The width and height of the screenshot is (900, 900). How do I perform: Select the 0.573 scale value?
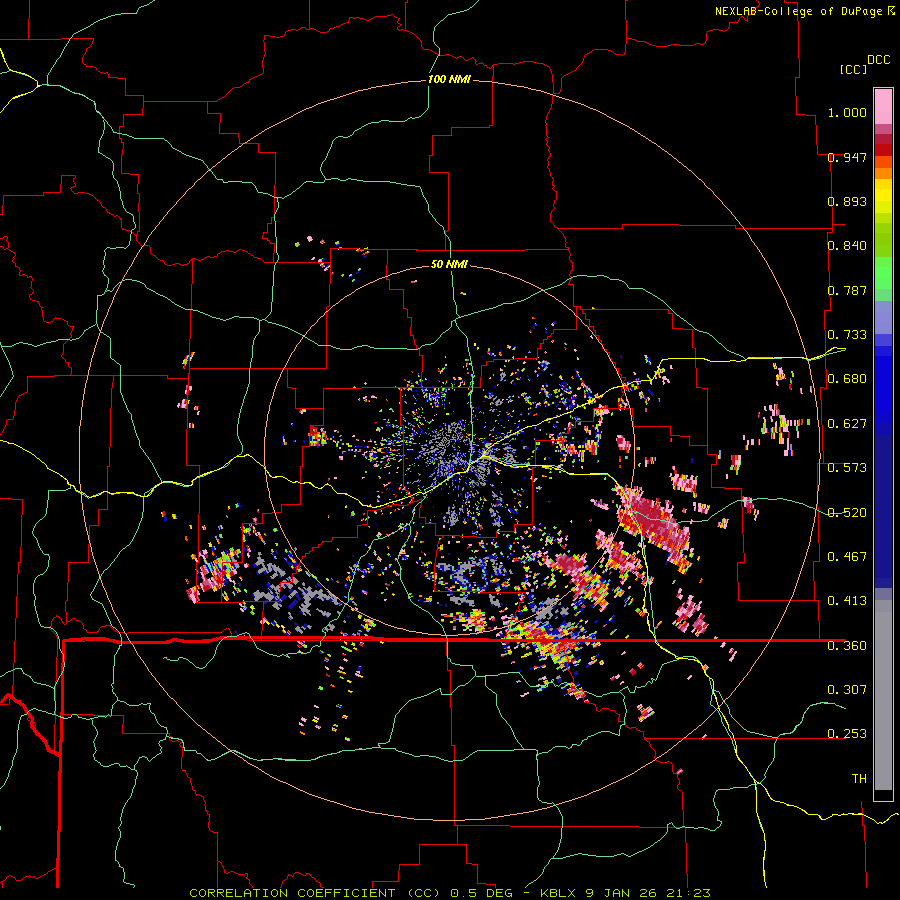[x=847, y=468]
